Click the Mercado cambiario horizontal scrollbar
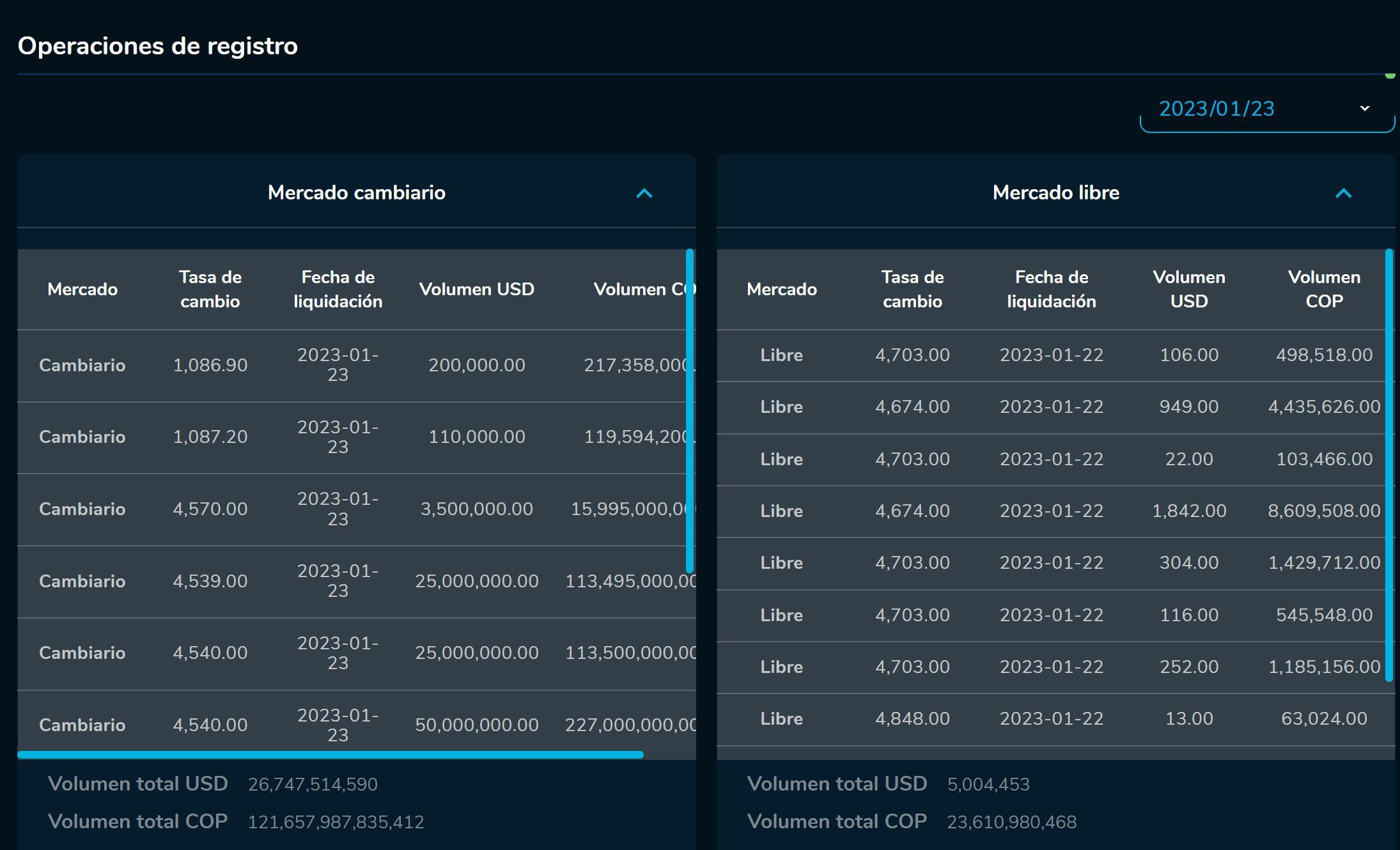The height and width of the screenshot is (850, 1400). click(330, 755)
